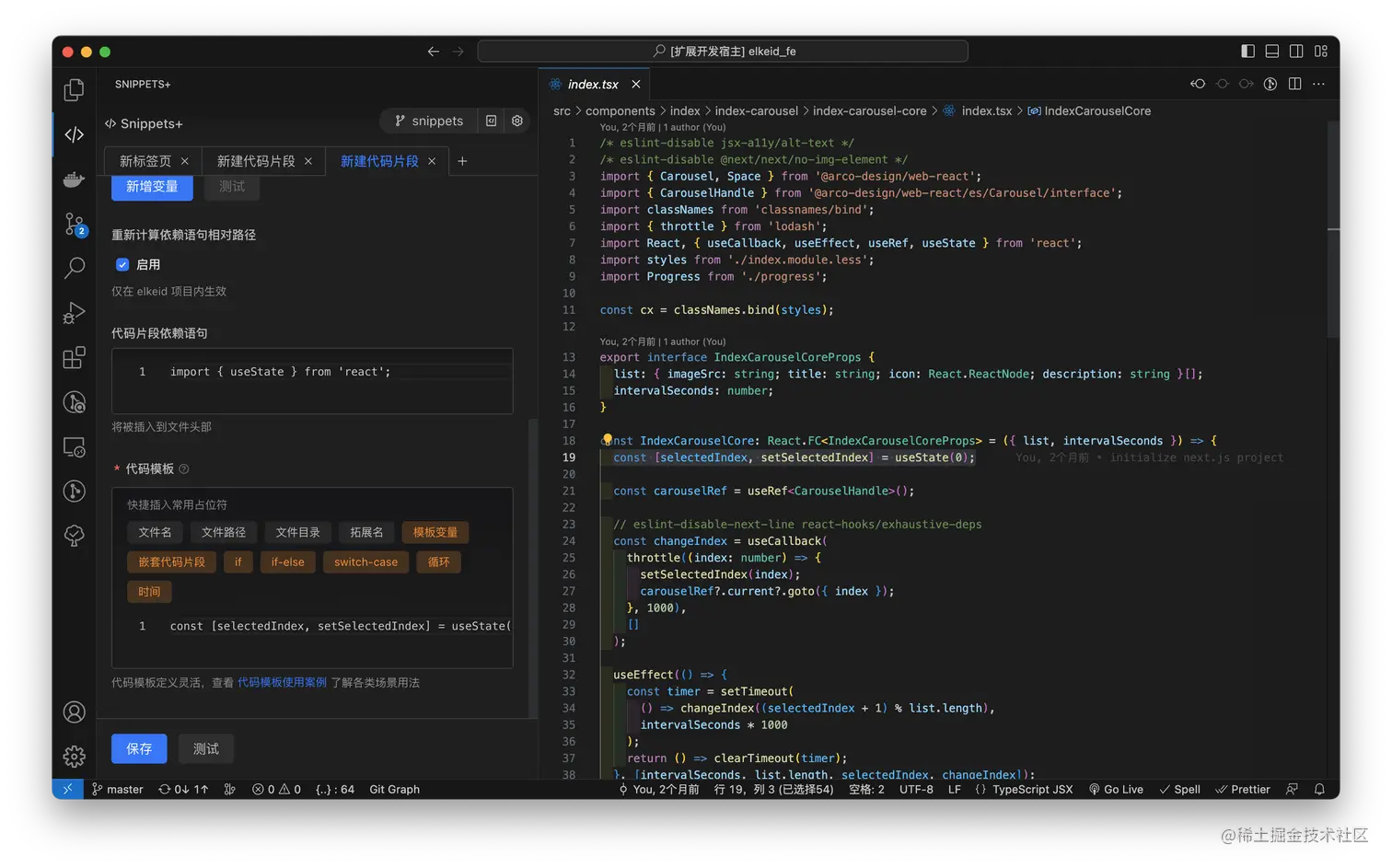
Task: Open Snippets+ view in activity bar
Action: coord(74,134)
